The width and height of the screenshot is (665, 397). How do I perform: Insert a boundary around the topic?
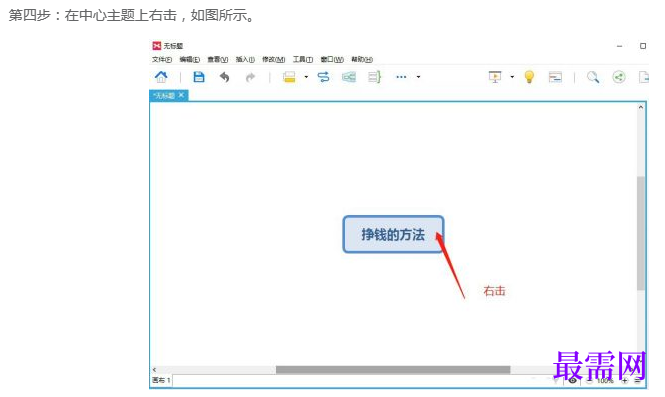(x=349, y=77)
